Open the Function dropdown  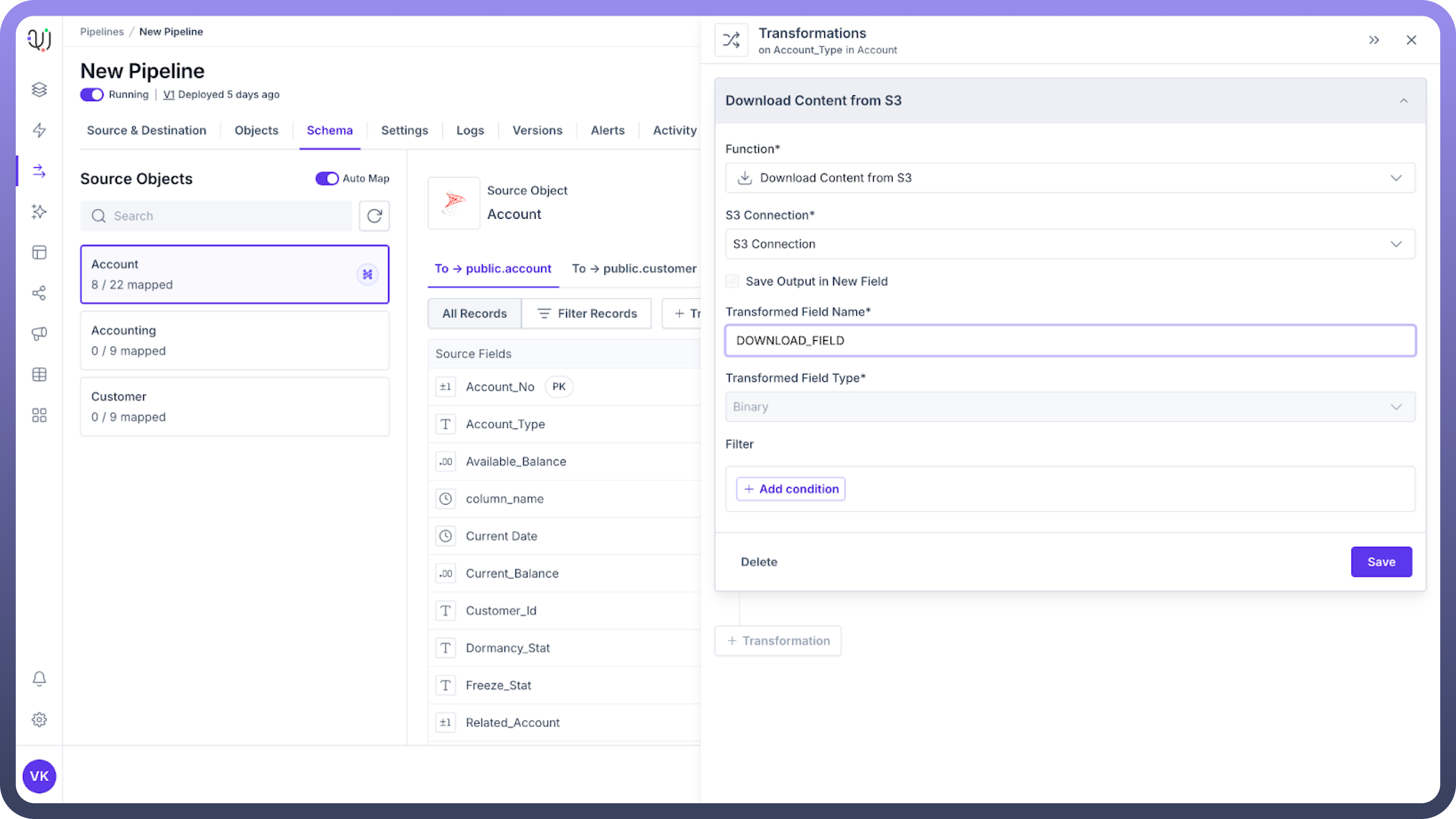[x=1070, y=178]
